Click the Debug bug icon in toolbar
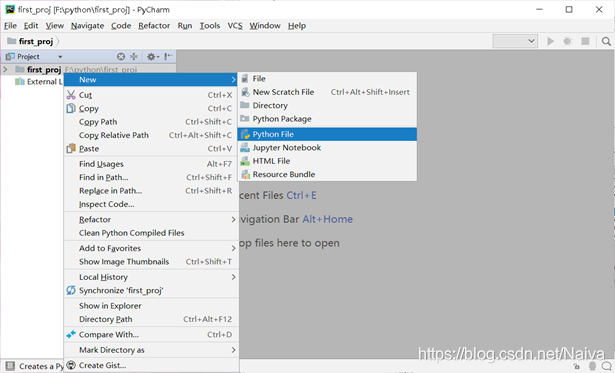Image resolution: width=615 pixels, height=373 pixels. 568,41
